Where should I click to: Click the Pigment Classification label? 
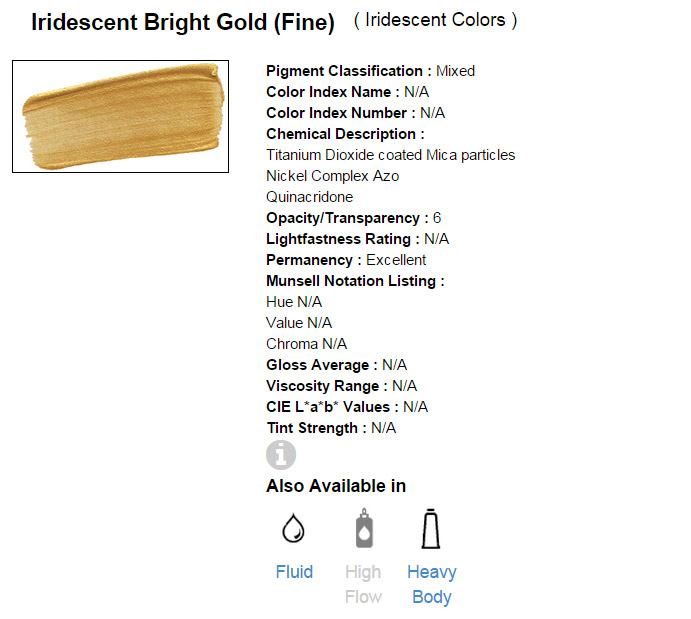pyautogui.click(x=345, y=71)
